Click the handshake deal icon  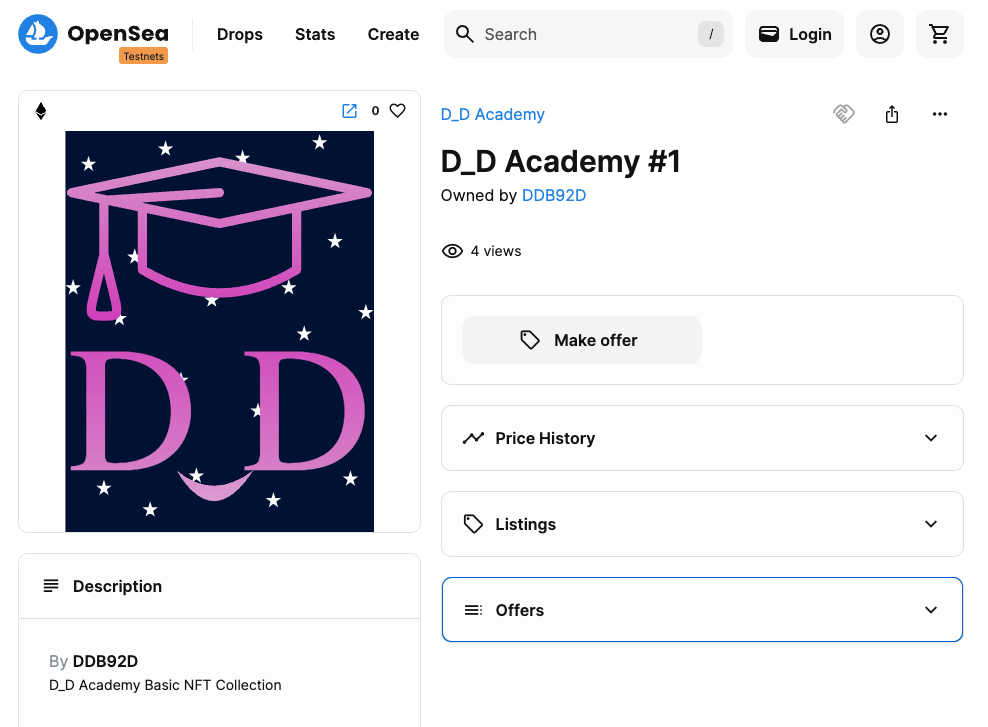(x=844, y=114)
